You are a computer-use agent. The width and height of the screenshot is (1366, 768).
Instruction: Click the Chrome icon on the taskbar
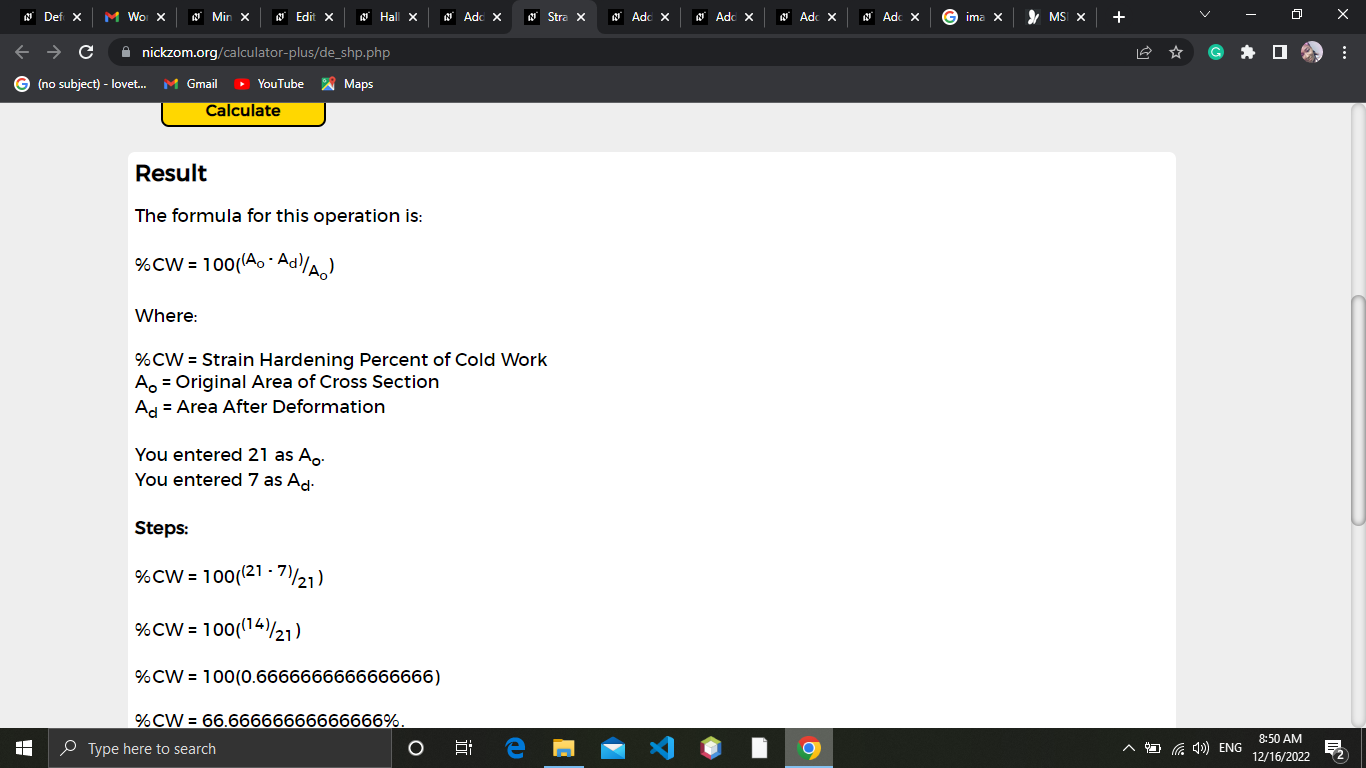tap(809, 748)
